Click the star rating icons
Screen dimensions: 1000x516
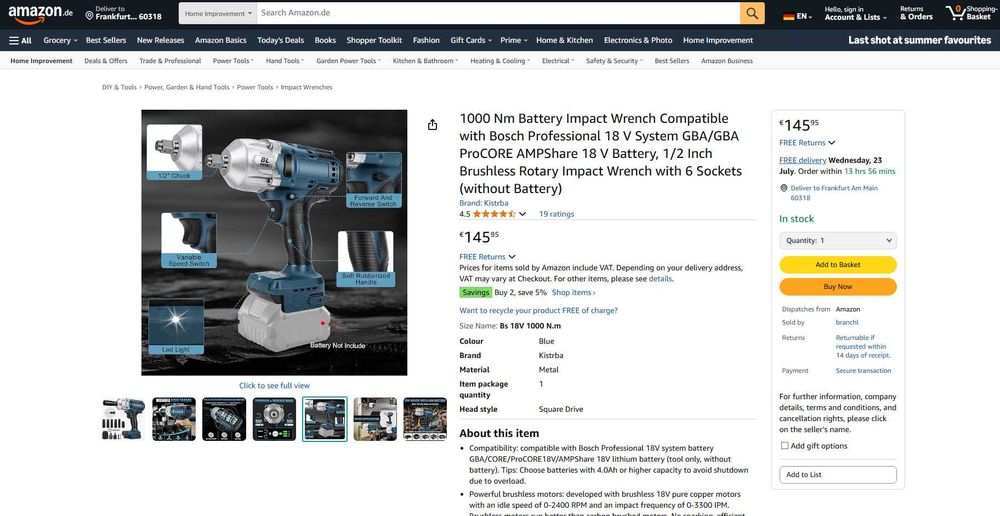[x=494, y=214]
